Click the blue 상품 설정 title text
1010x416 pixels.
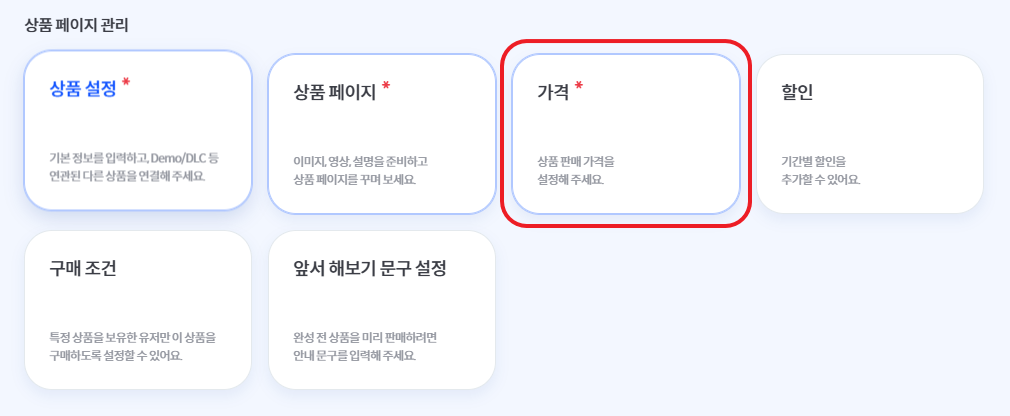tap(83, 90)
